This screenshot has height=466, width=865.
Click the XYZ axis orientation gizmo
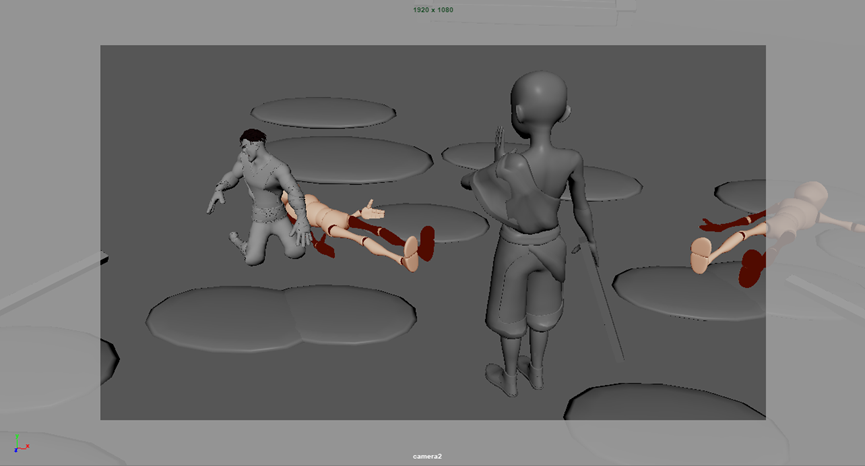coord(21,443)
